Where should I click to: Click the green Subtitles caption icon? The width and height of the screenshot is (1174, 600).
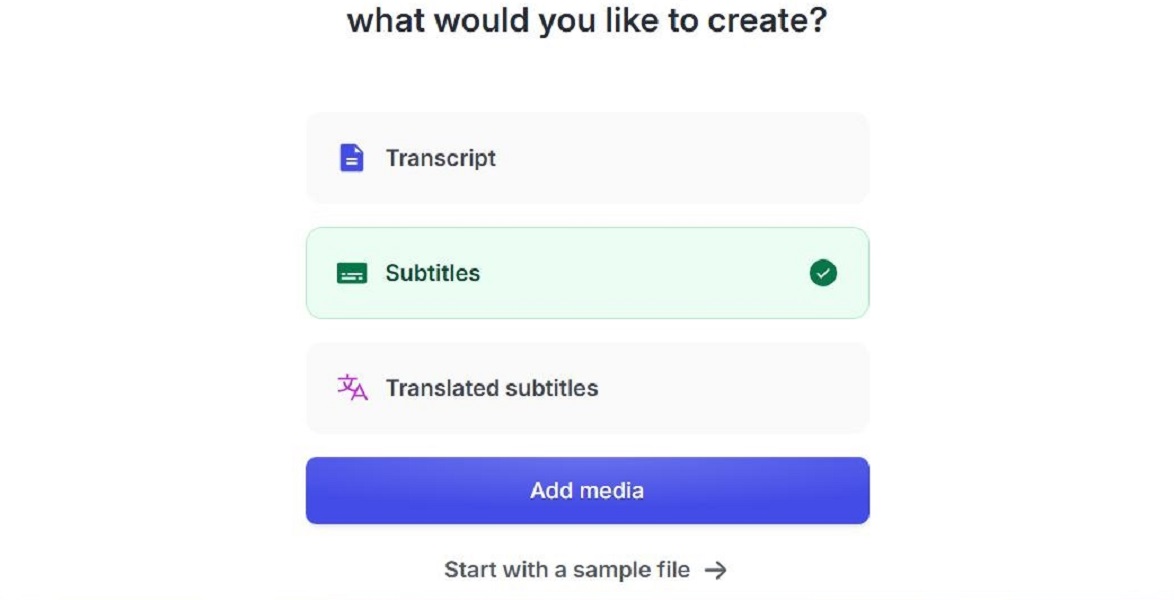(352, 273)
